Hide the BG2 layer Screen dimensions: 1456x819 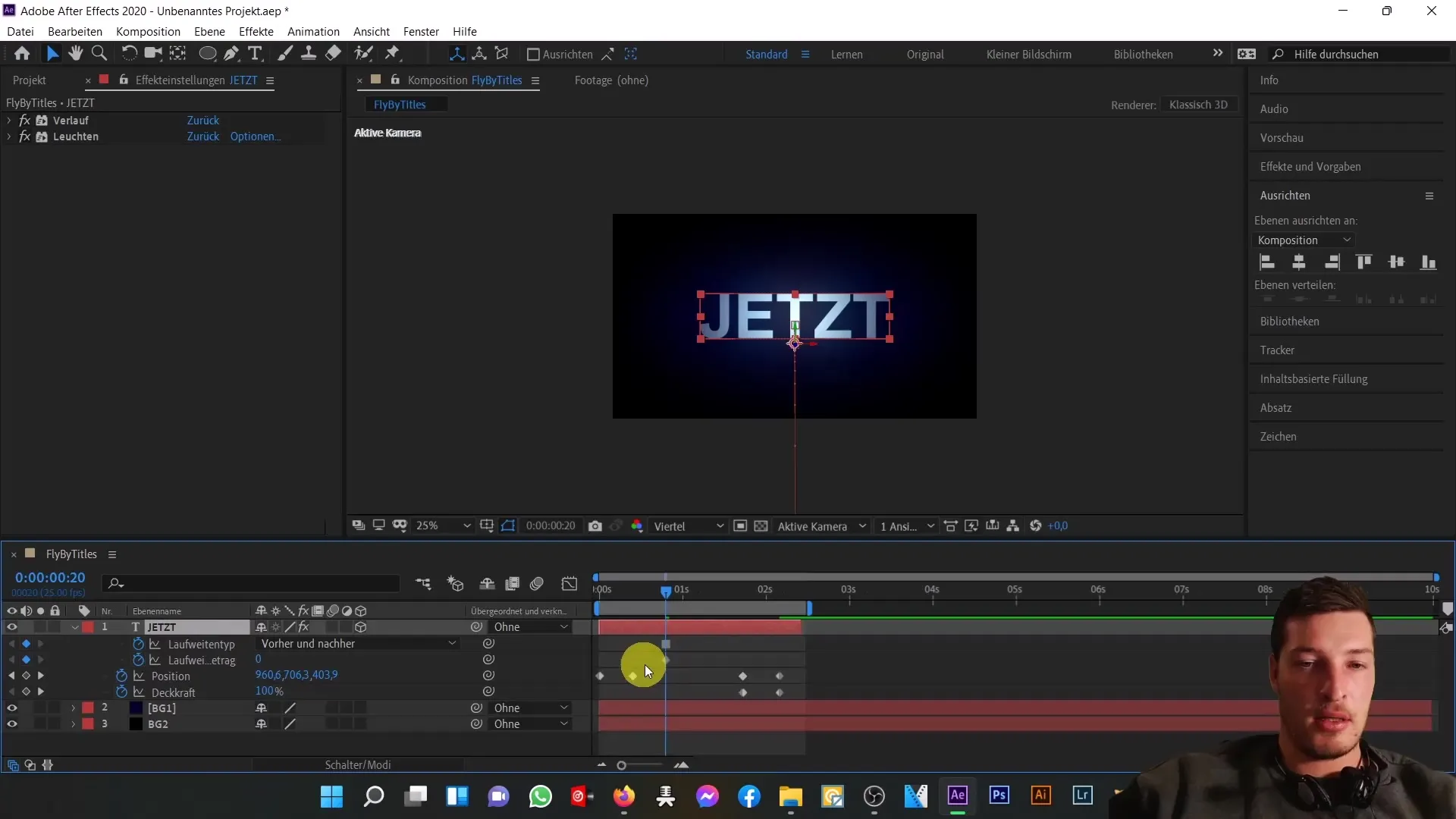click(11, 724)
